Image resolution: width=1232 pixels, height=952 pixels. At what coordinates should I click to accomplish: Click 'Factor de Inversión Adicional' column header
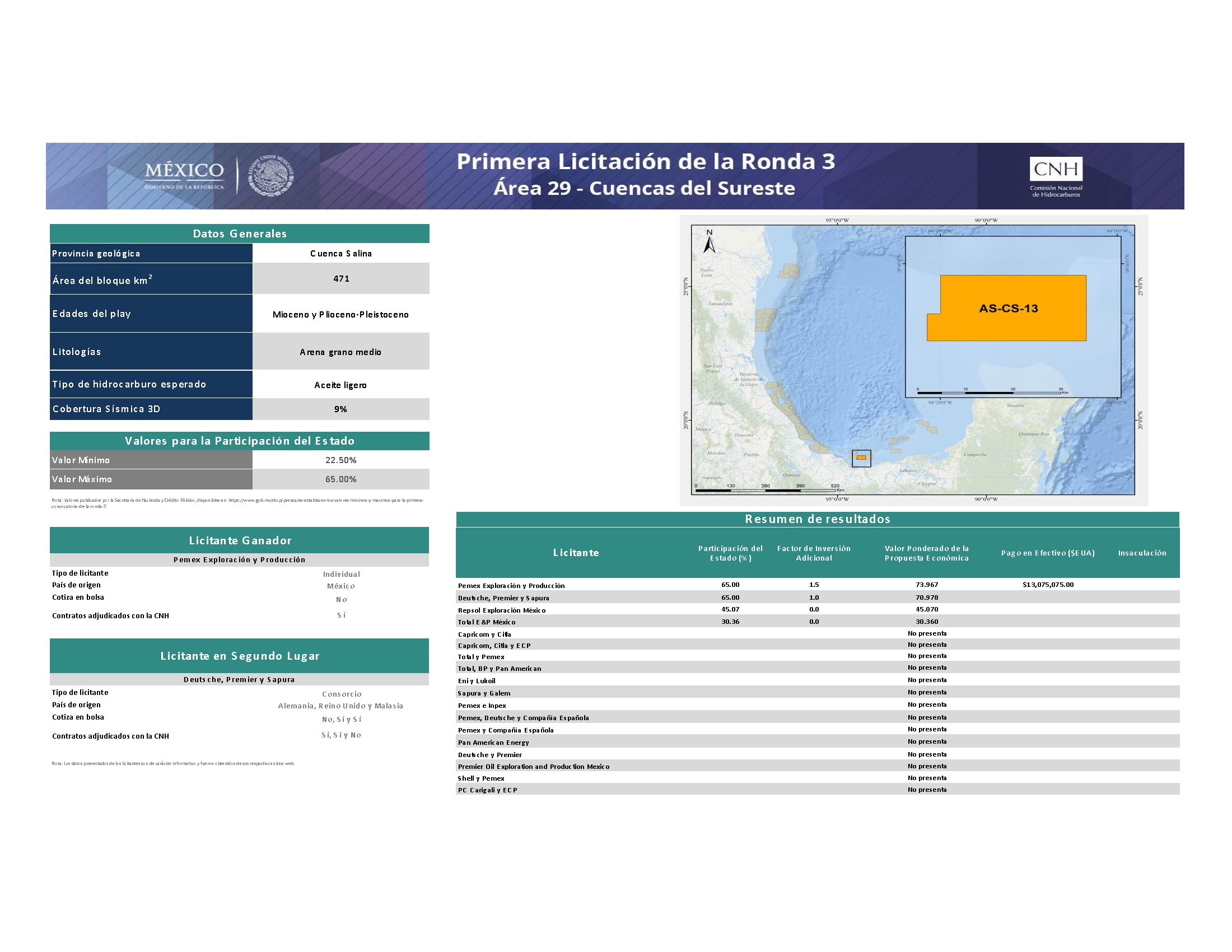814,553
